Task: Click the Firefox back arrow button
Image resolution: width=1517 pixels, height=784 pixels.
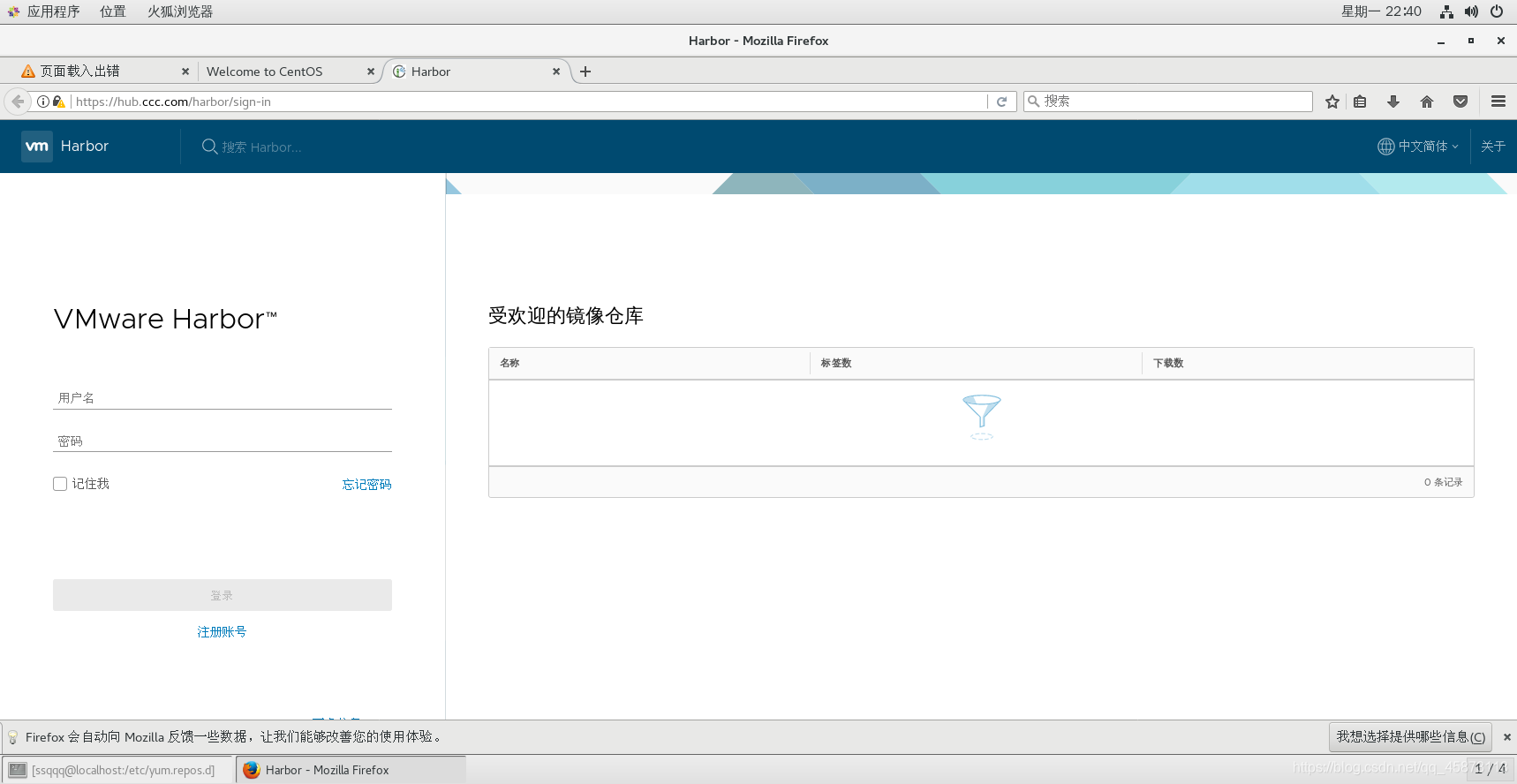Action: [18, 102]
